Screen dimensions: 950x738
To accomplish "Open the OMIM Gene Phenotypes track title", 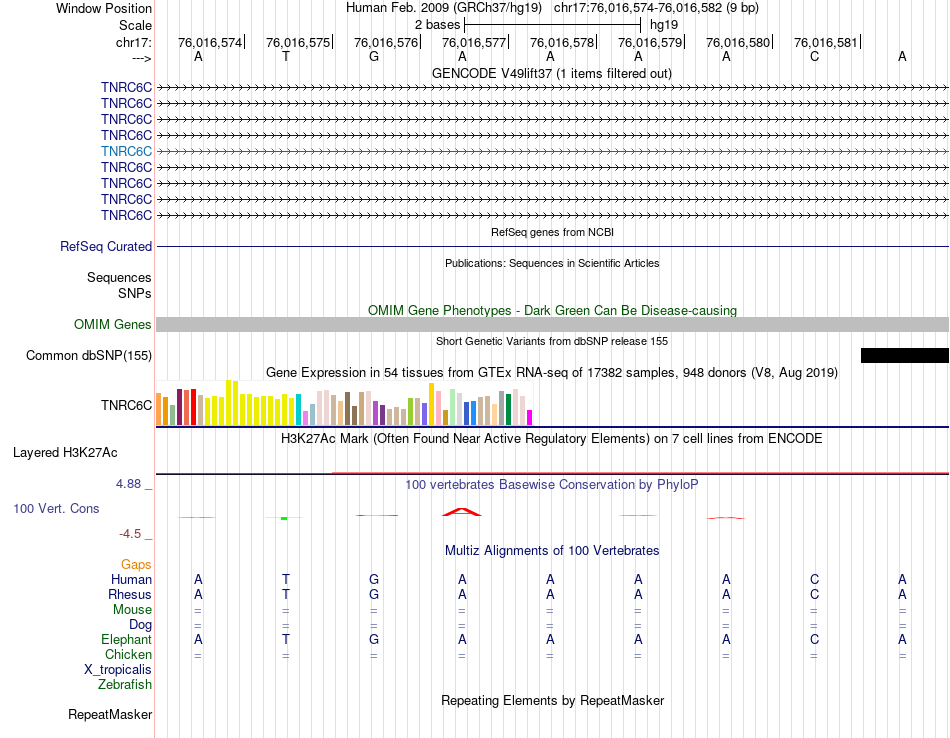I will 552,310.
